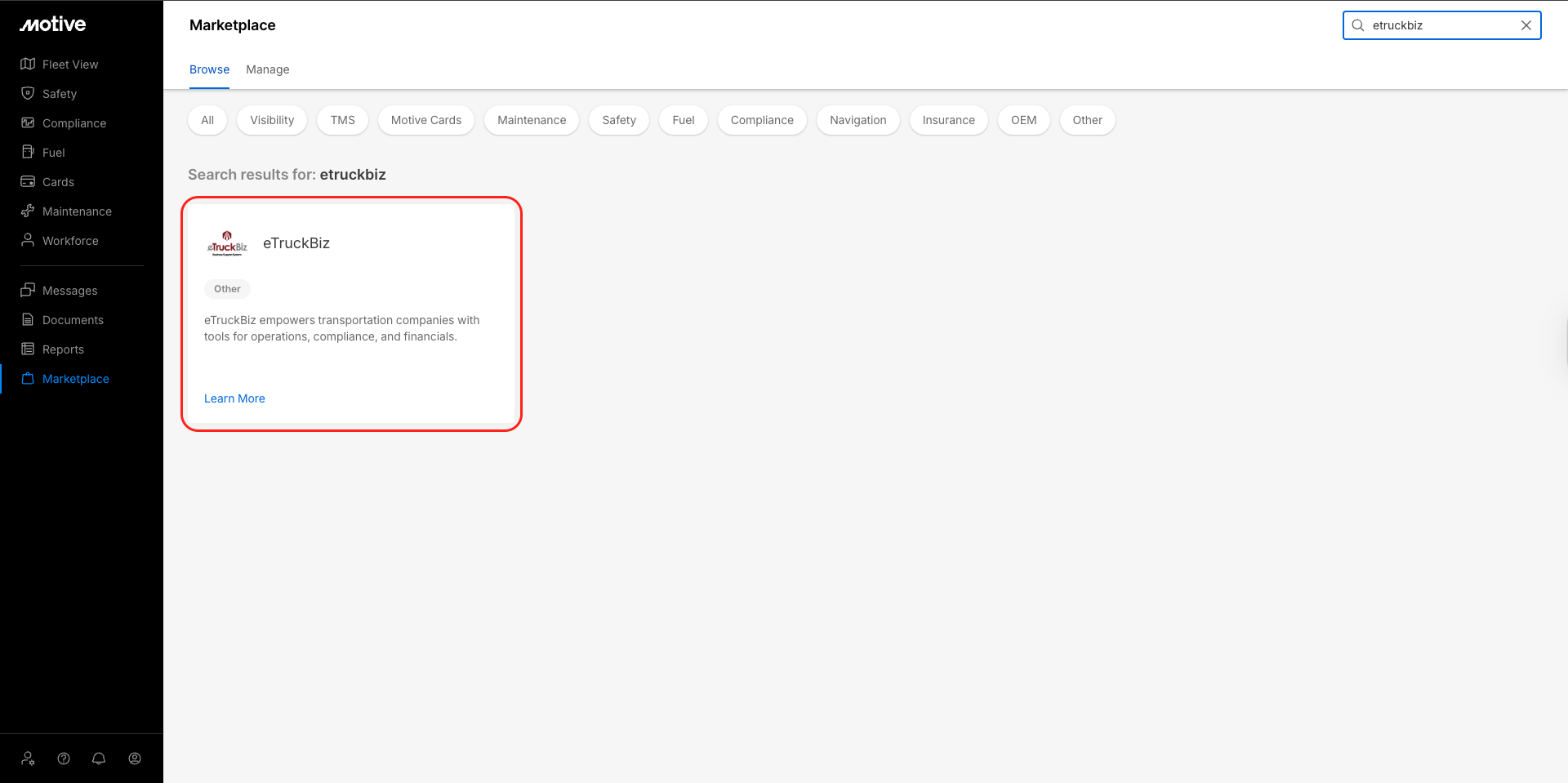Image resolution: width=1568 pixels, height=783 pixels.
Task: Open admin user settings icon
Action: (x=29, y=759)
